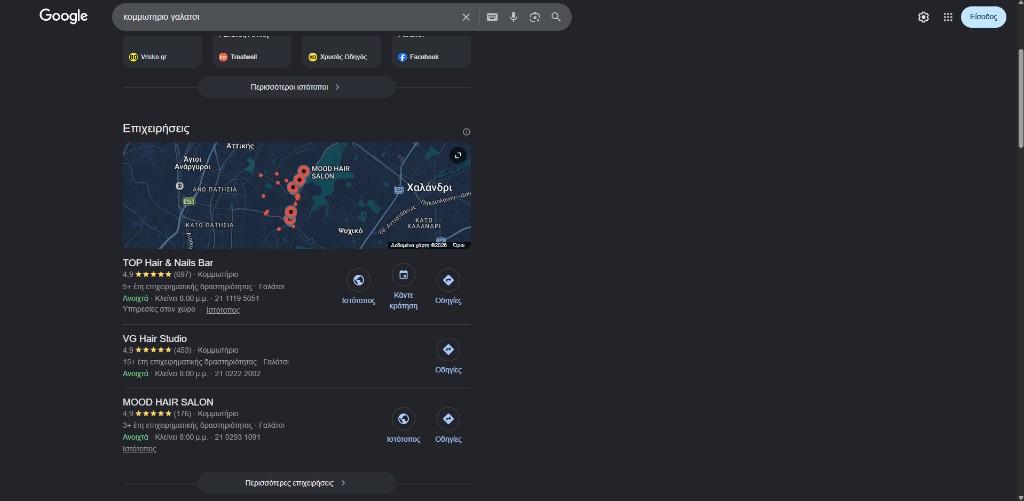Submit the search with the magnifier icon
The height and width of the screenshot is (501, 1024).
556,17
